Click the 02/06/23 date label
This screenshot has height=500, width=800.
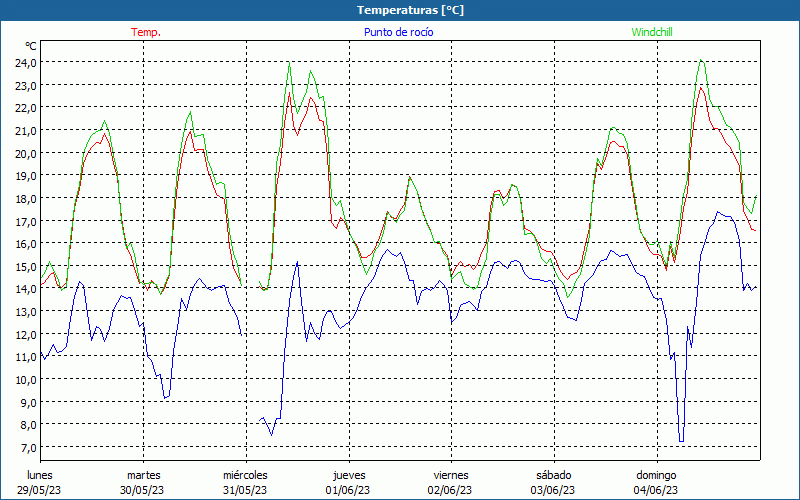[x=450, y=490]
